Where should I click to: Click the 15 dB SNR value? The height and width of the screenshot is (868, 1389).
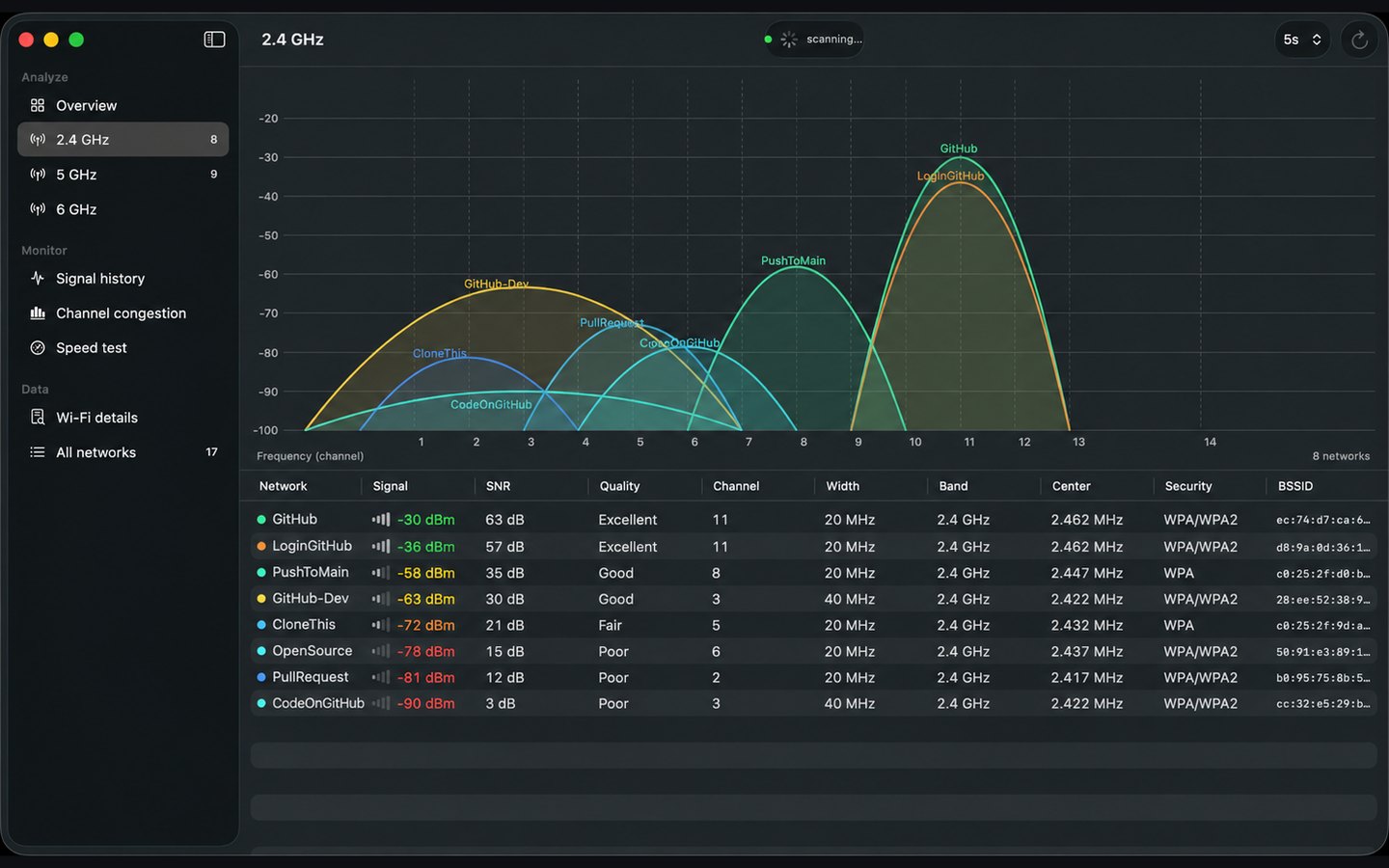tap(504, 652)
